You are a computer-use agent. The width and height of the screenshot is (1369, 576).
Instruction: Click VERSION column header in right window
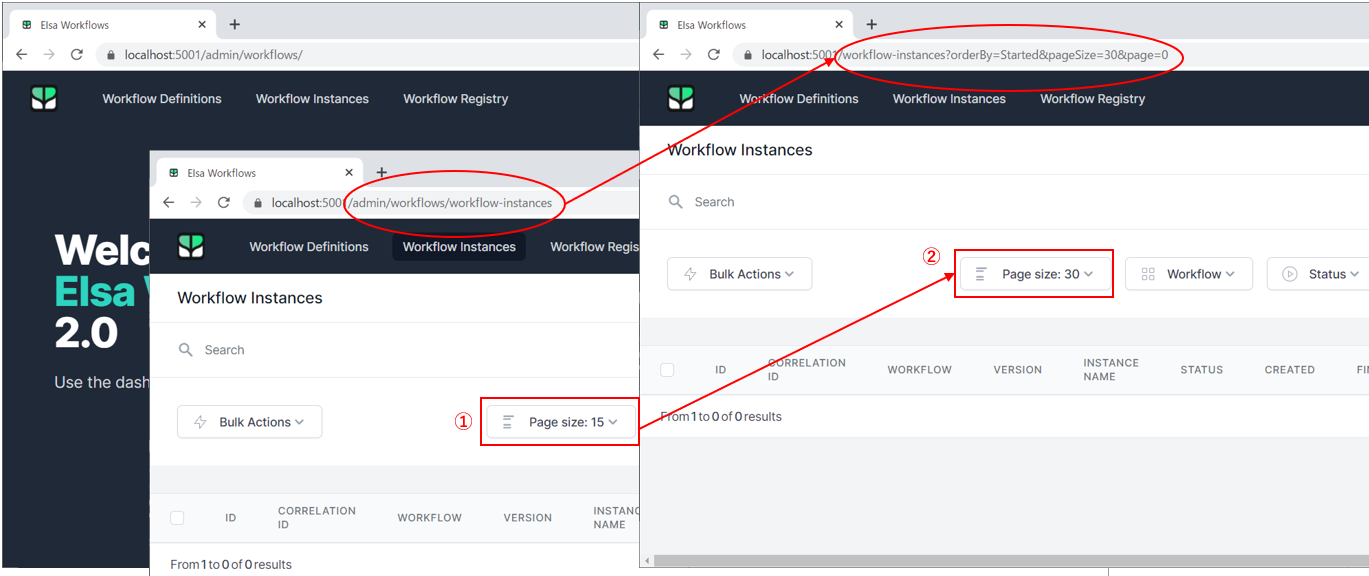(1017, 370)
